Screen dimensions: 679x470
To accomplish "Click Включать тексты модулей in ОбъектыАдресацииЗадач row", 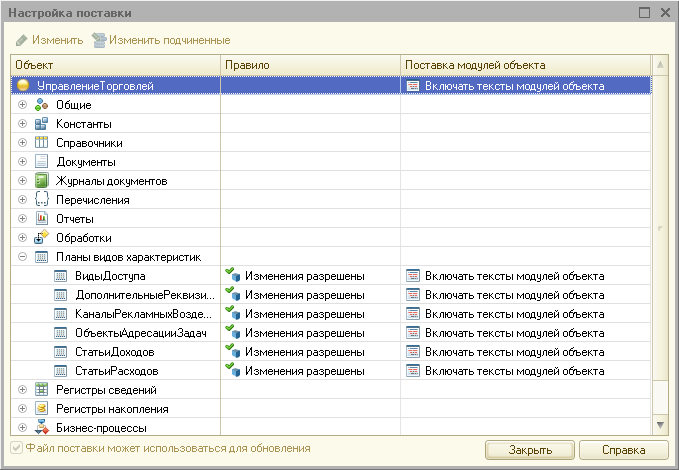I will tap(514, 333).
